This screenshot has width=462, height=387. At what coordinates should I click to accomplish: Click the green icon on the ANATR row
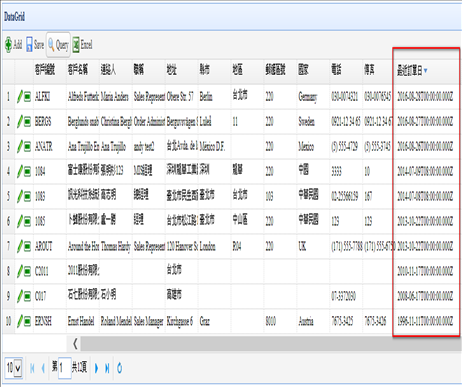coord(27,147)
